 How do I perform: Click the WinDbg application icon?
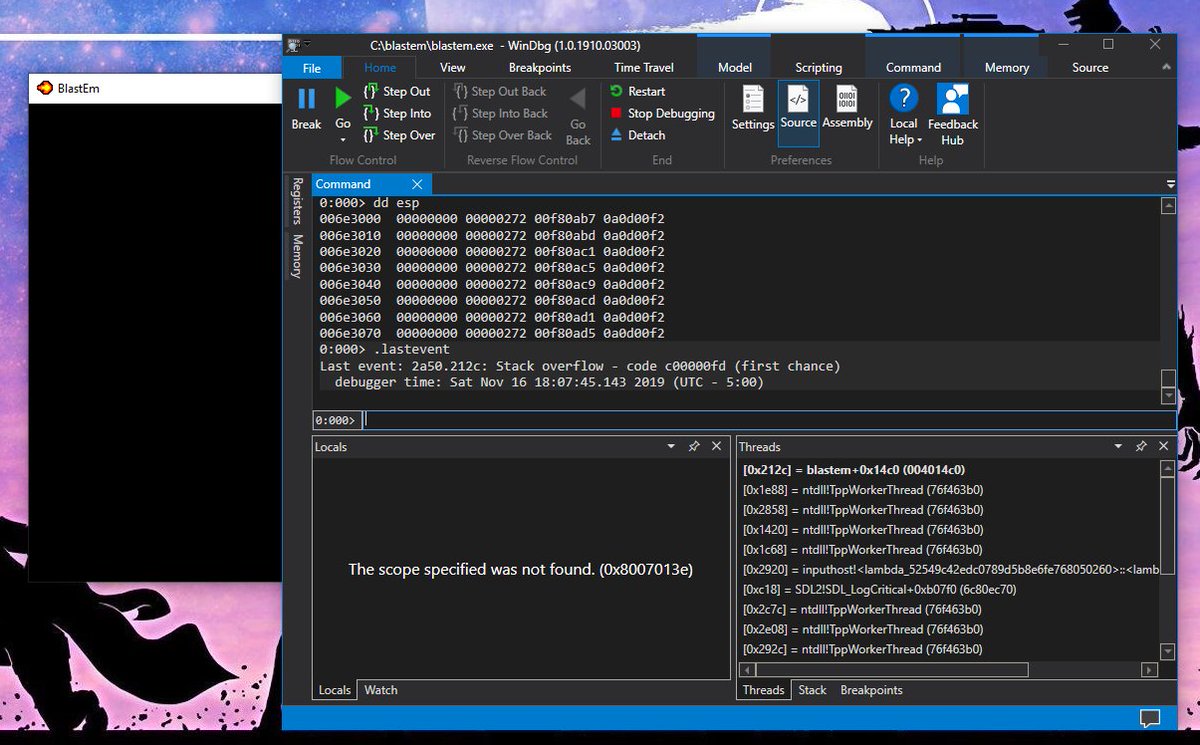click(x=293, y=45)
